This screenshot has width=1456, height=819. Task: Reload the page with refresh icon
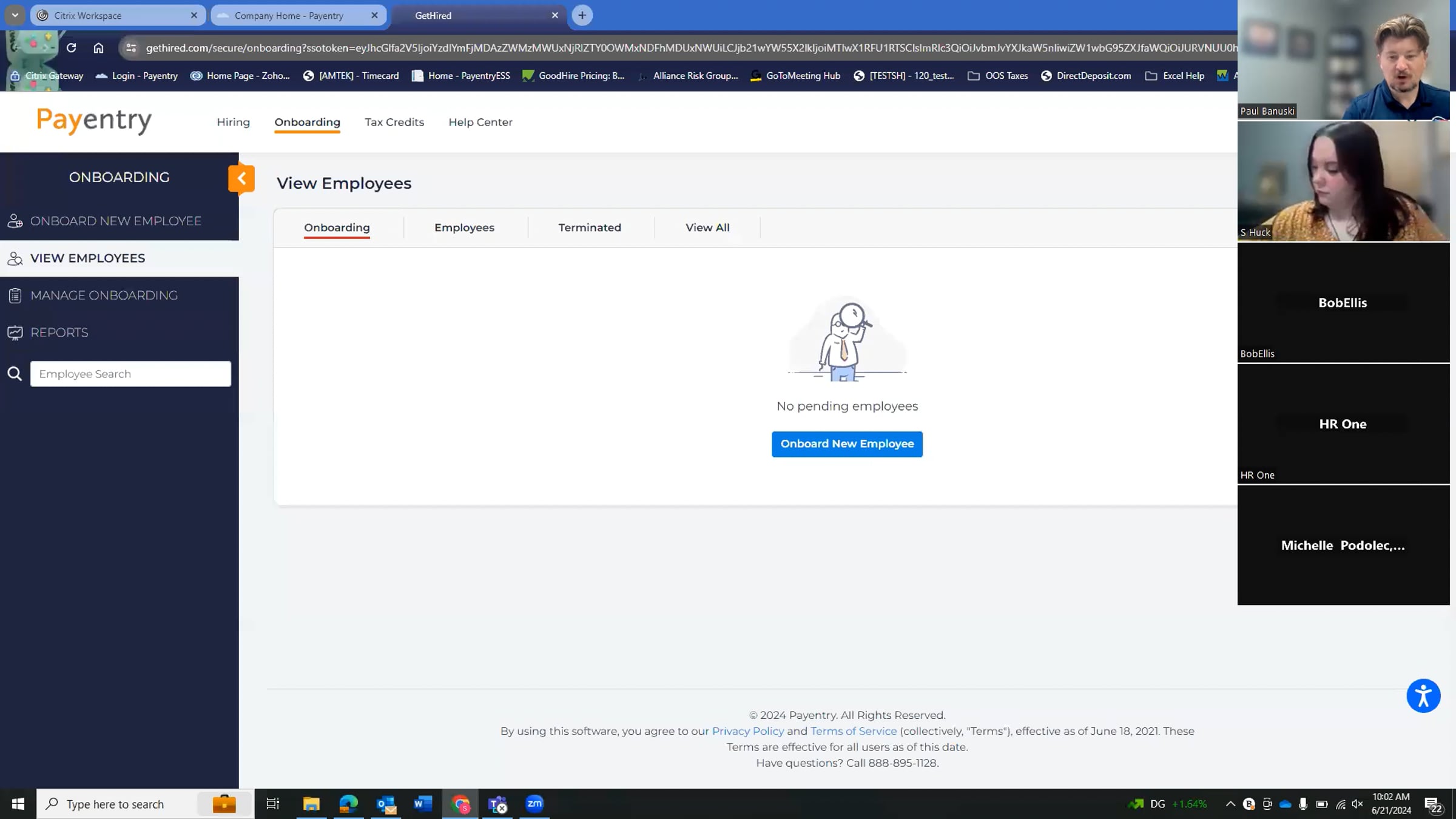(72, 48)
